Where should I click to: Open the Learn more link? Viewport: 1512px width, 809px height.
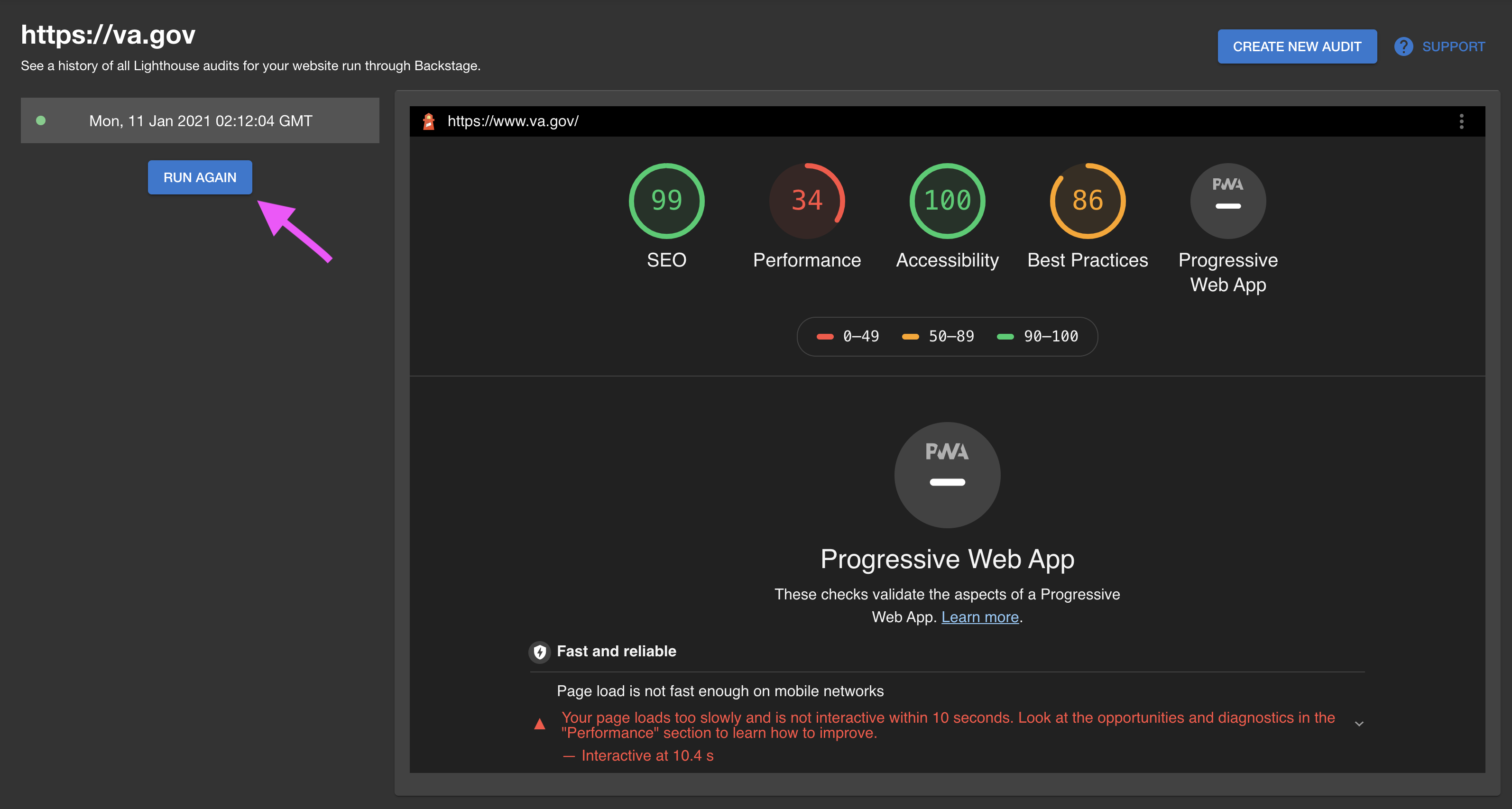[x=980, y=616]
